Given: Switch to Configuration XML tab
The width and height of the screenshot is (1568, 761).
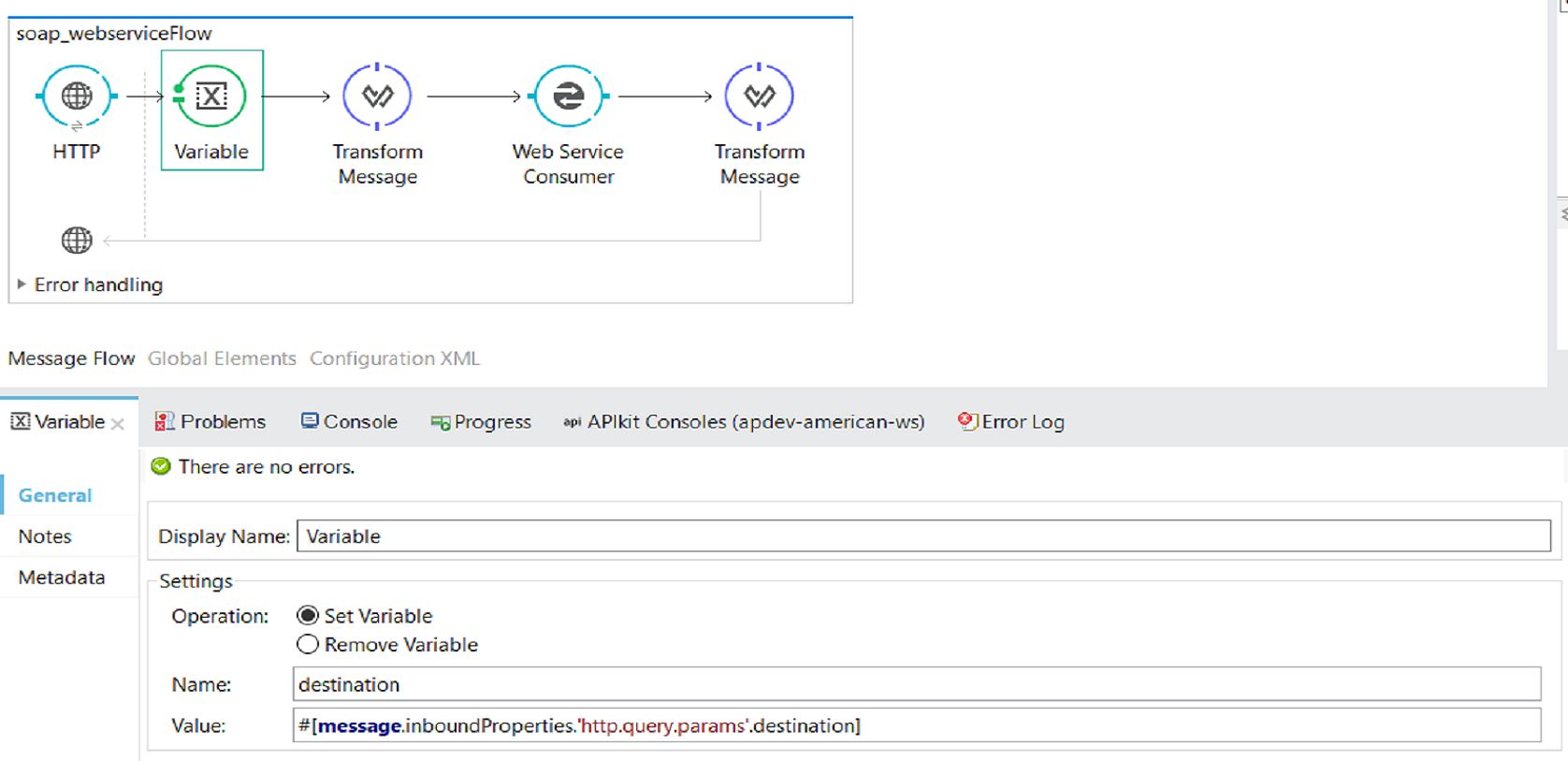Looking at the screenshot, I should (x=395, y=359).
